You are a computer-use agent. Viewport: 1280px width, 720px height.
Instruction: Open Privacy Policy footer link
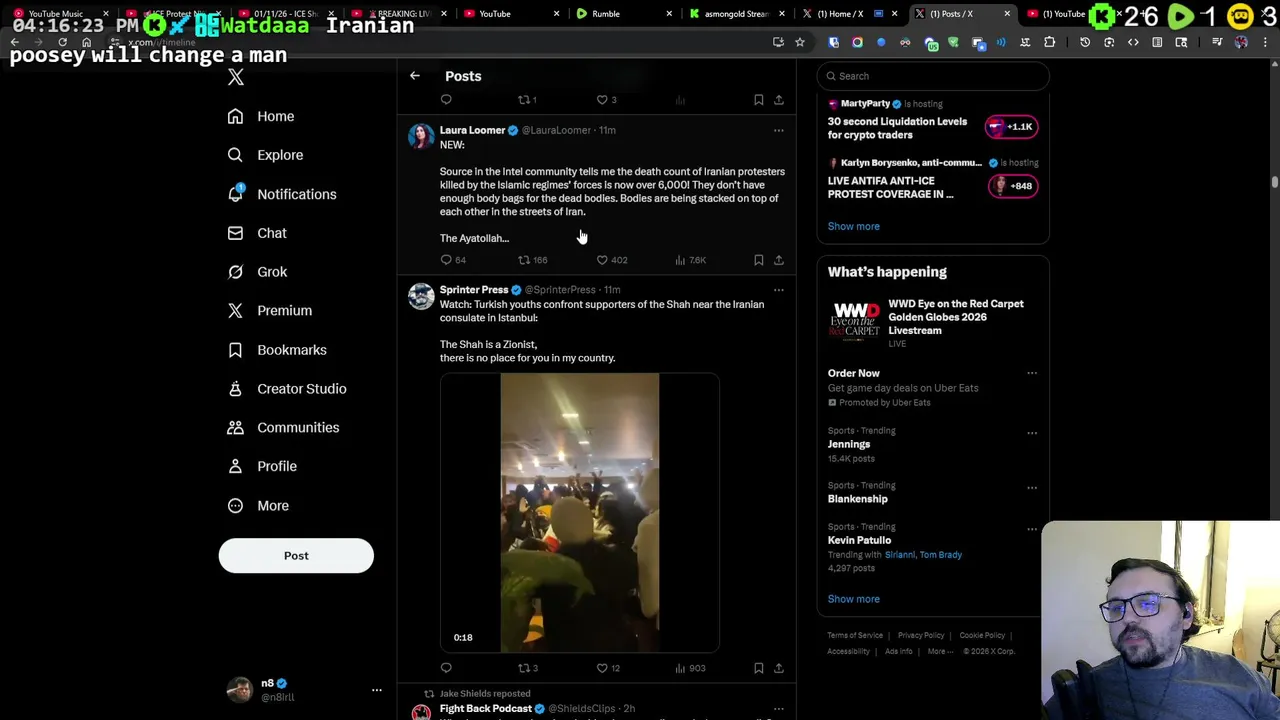920,635
